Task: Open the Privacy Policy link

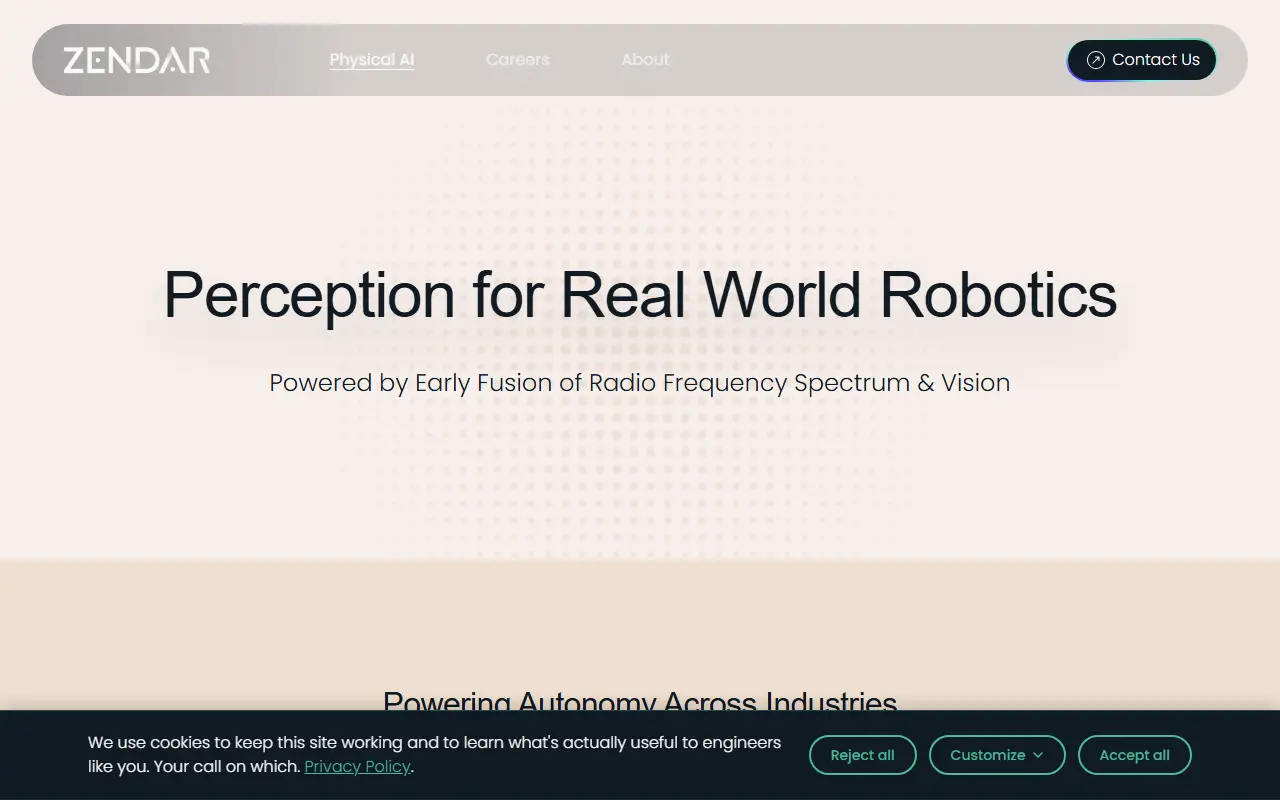Action: pos(357,767)
